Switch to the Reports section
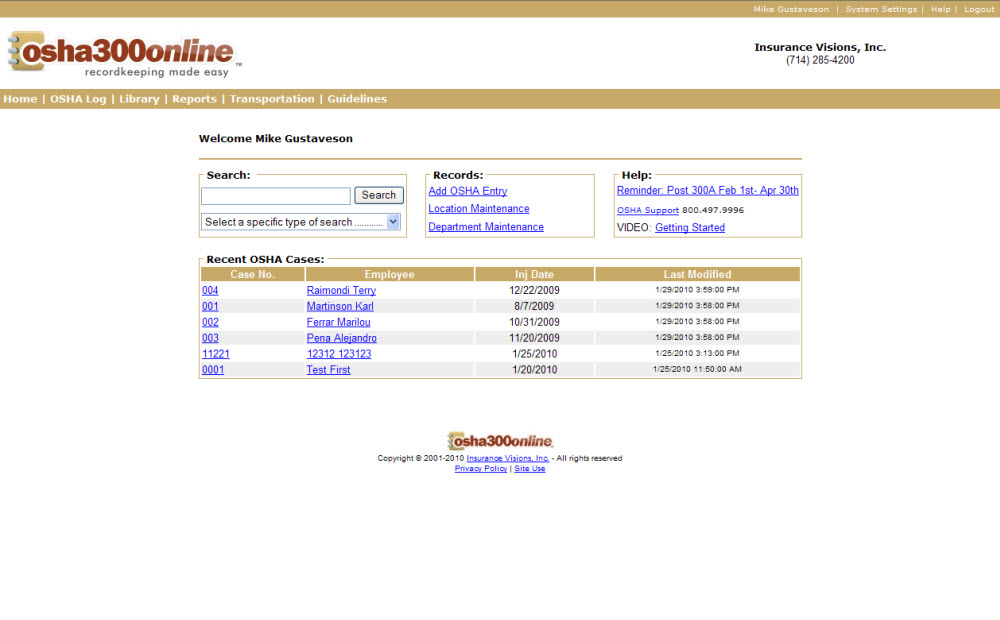The width and height of the screenshot is (1000, 620). [x=194, y=98]
